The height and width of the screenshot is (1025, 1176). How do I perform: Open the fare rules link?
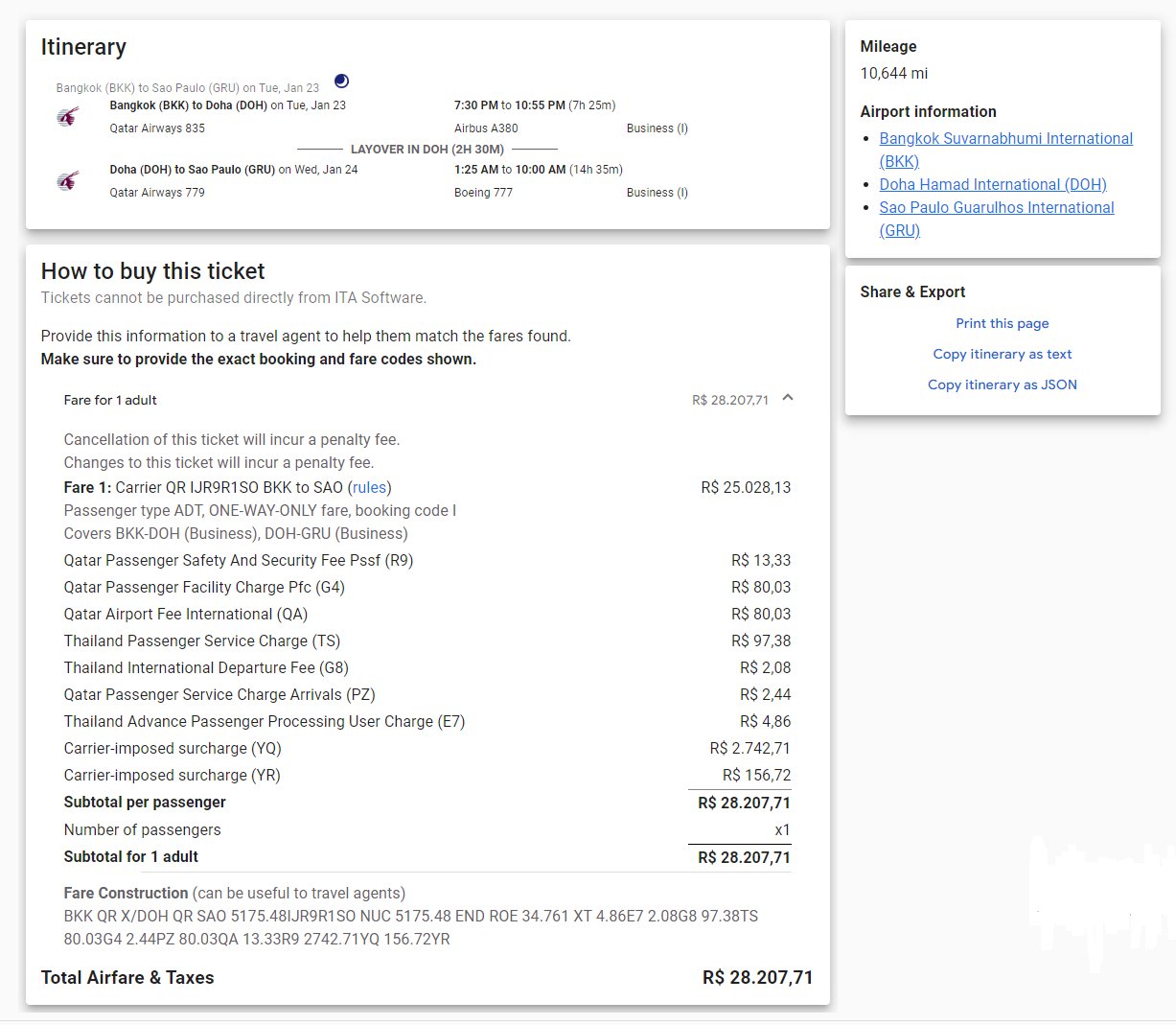click(369, 487)
